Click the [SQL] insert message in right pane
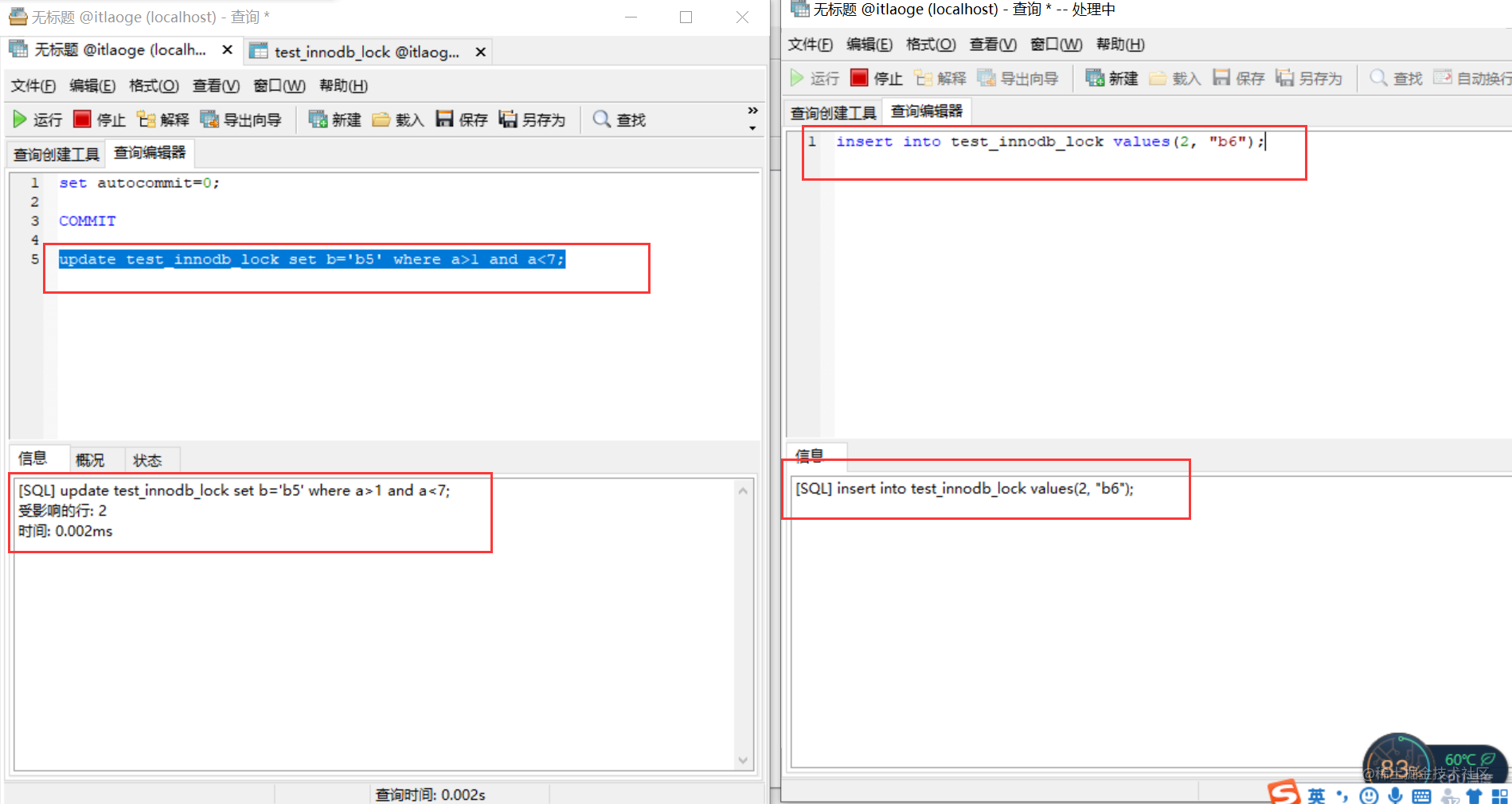The height and width of the screenshot is (804, 1512). [x=965, y=489]
